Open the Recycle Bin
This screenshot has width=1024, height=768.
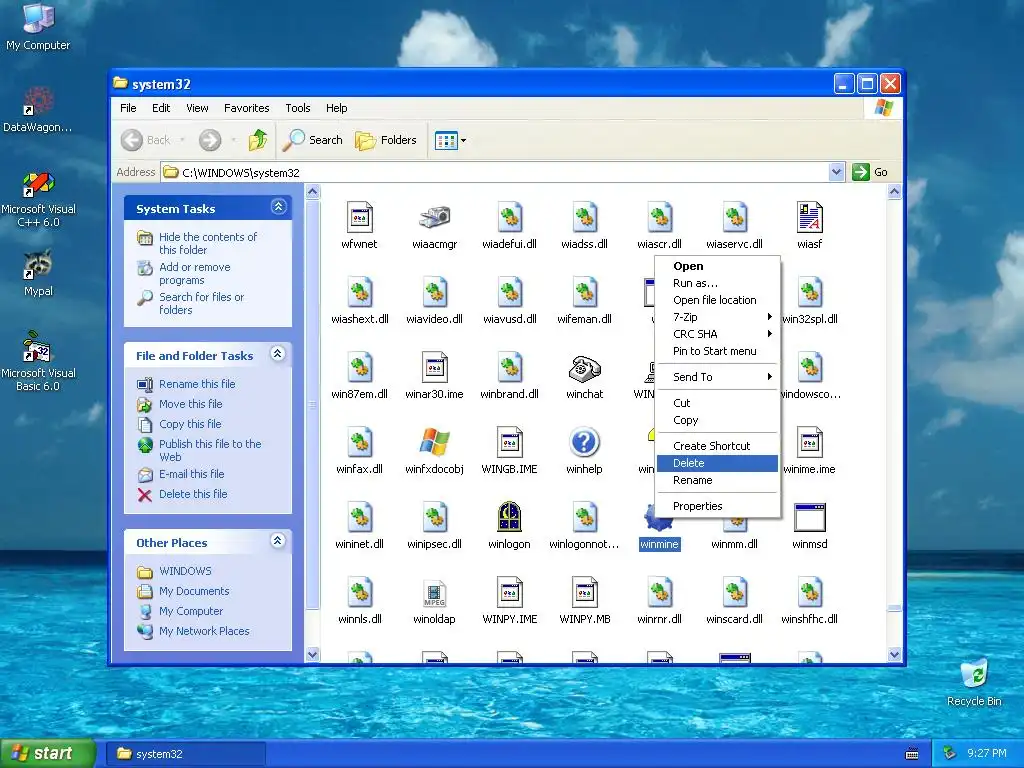pyautogui.click(x=974, y=683)
